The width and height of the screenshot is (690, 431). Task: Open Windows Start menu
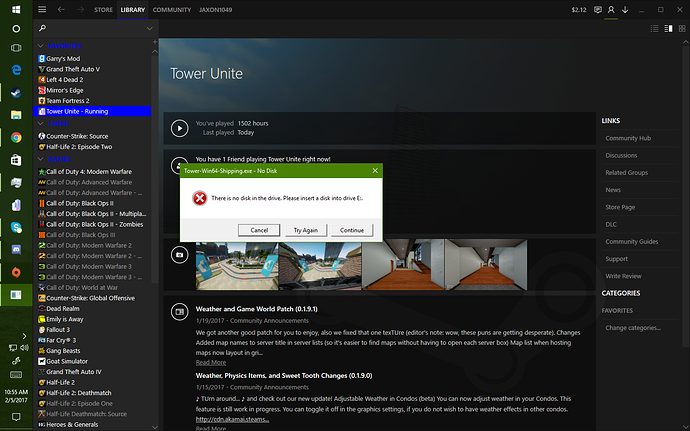point(16,9)
